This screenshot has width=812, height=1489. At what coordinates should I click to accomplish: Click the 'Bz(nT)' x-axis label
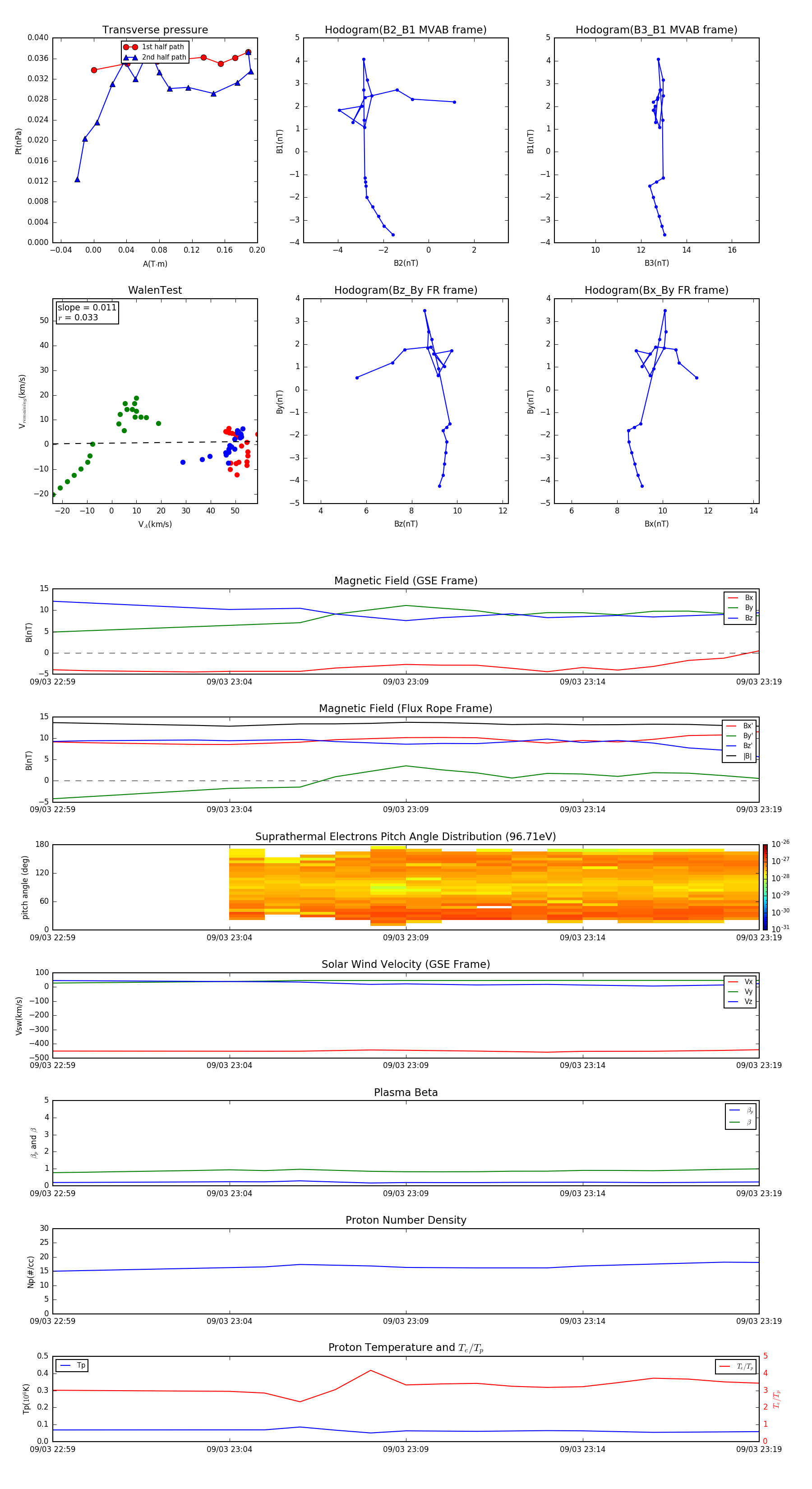point(406,524)
